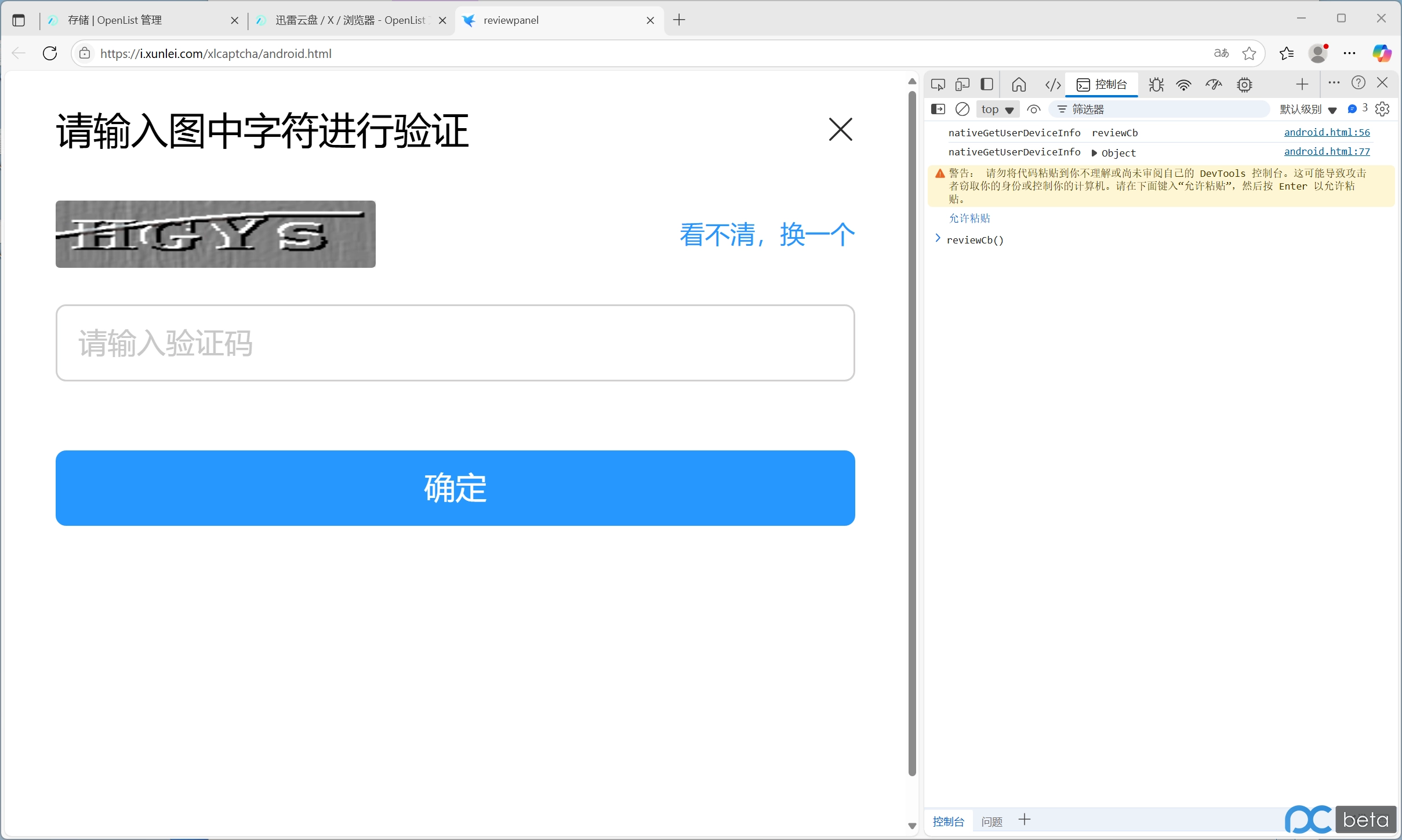Viewport: 1402px width, 840px height.
Task: Expand the Object logged in console
Action: 1094,152
